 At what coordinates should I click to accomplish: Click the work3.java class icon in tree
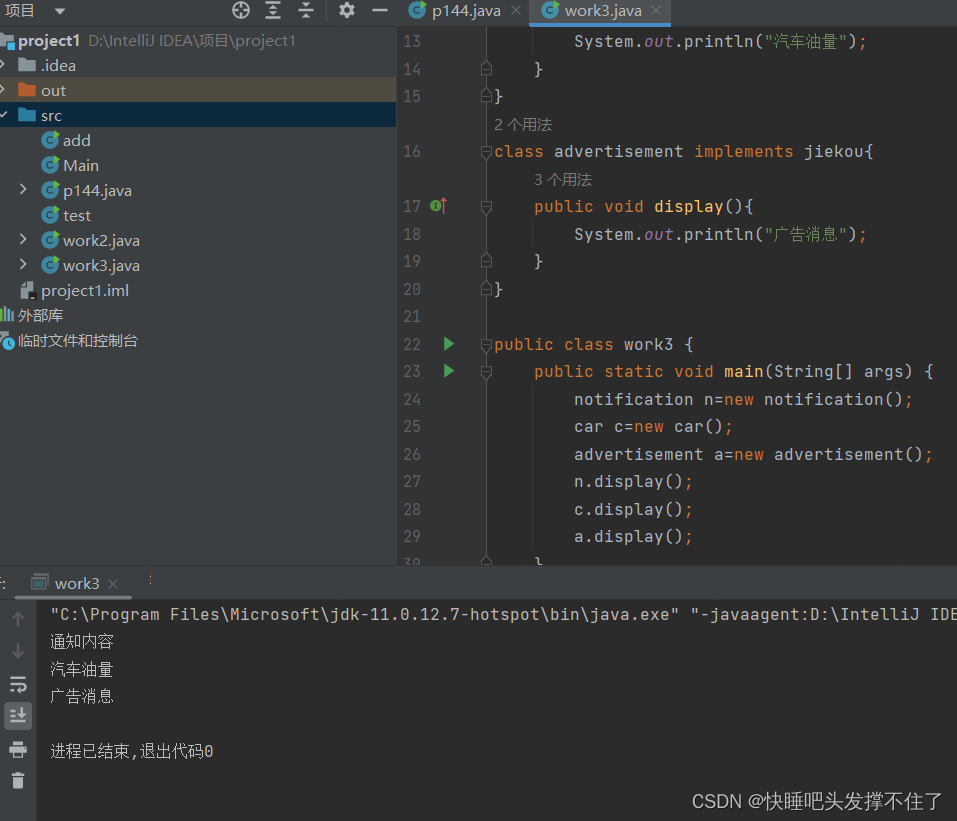50,265
